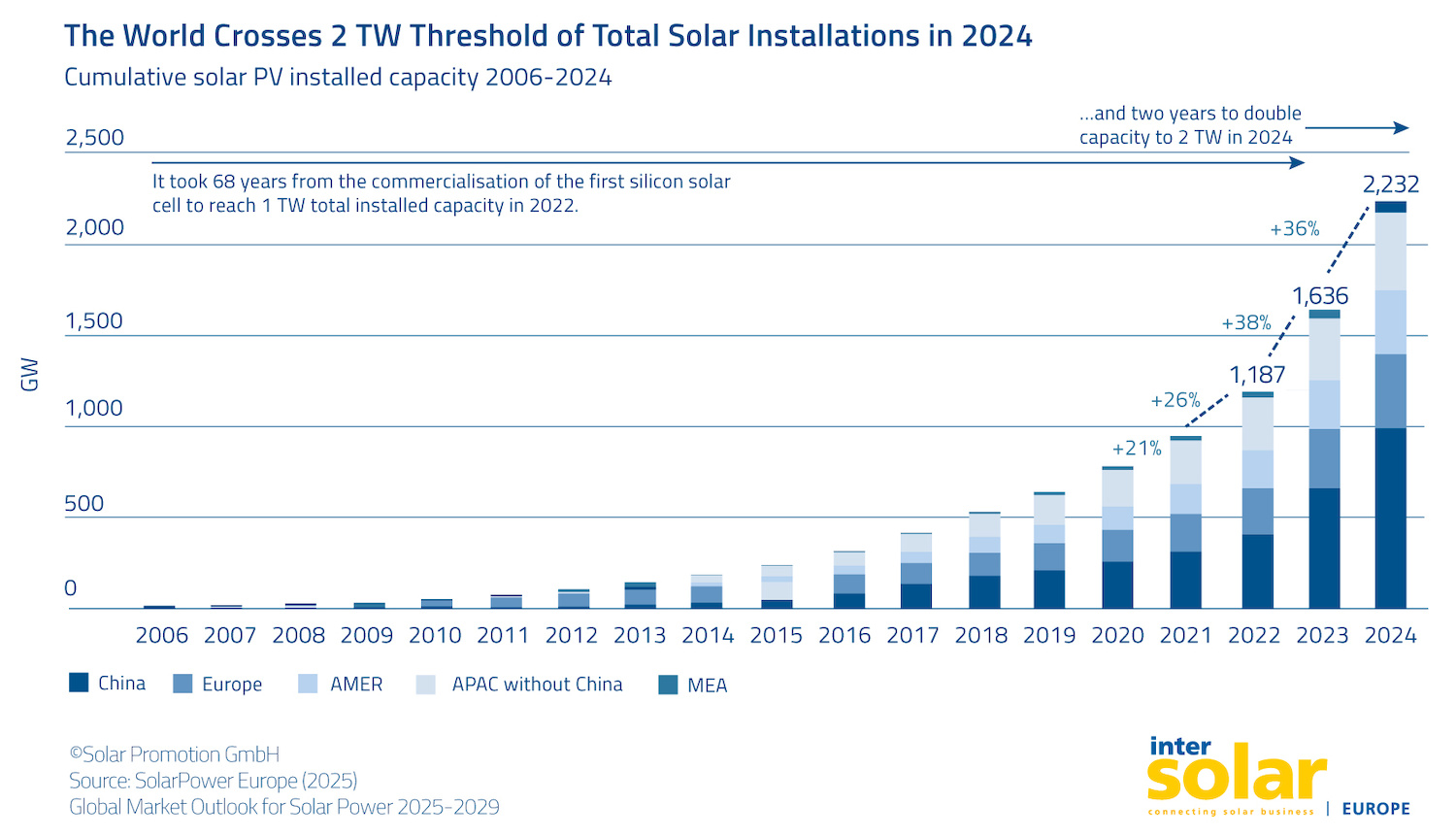Click the dark China segment of 2024 bar
Screen dimensions: 1456x837
1390,518
